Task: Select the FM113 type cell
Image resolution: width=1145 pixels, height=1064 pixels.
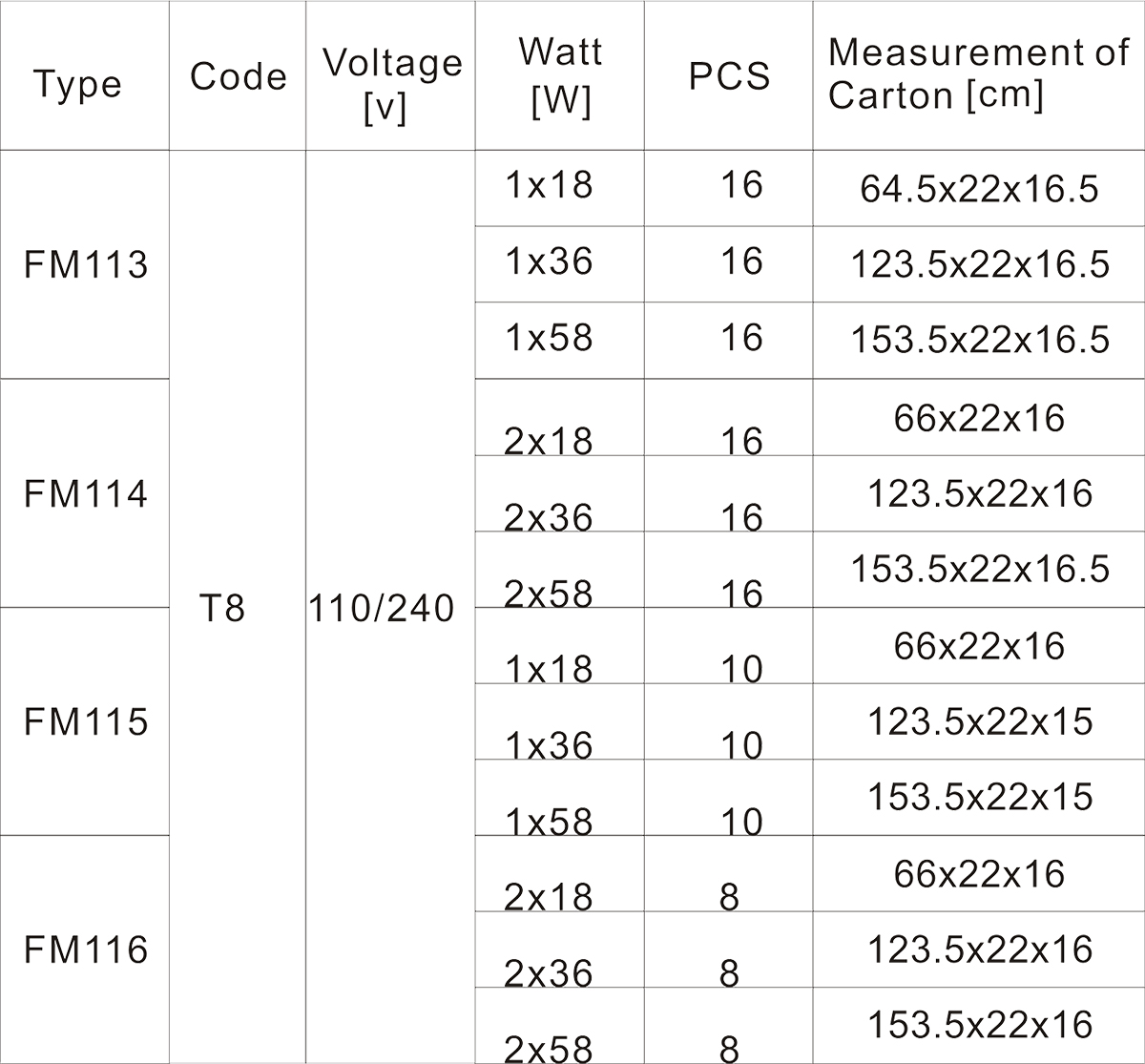Action: pyautogui.click(x=86, y=264)
